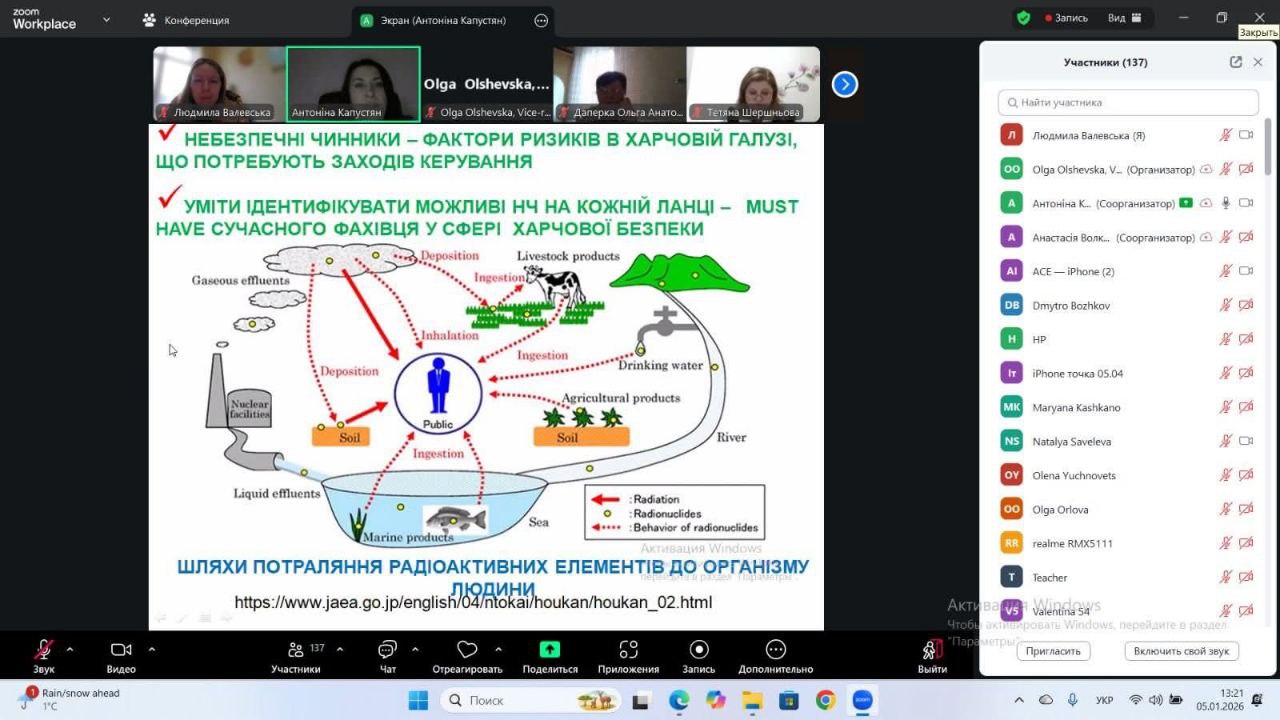Start recording with Запись toolbar icon
This screenshot has width=1280, height=720.
click(x=699, y=650)
